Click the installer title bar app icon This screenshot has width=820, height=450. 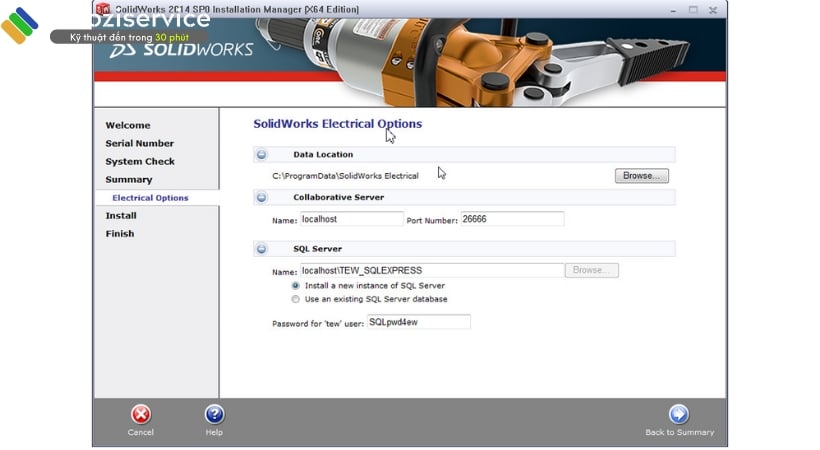tap(102, 8)
